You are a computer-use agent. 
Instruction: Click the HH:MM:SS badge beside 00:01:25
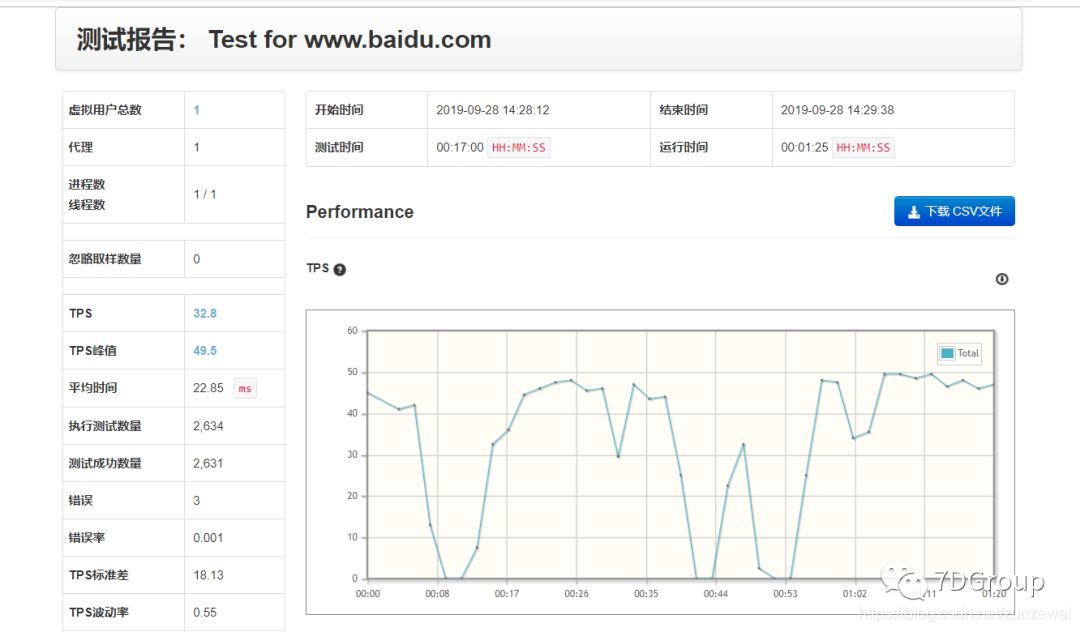coord(863,147)
